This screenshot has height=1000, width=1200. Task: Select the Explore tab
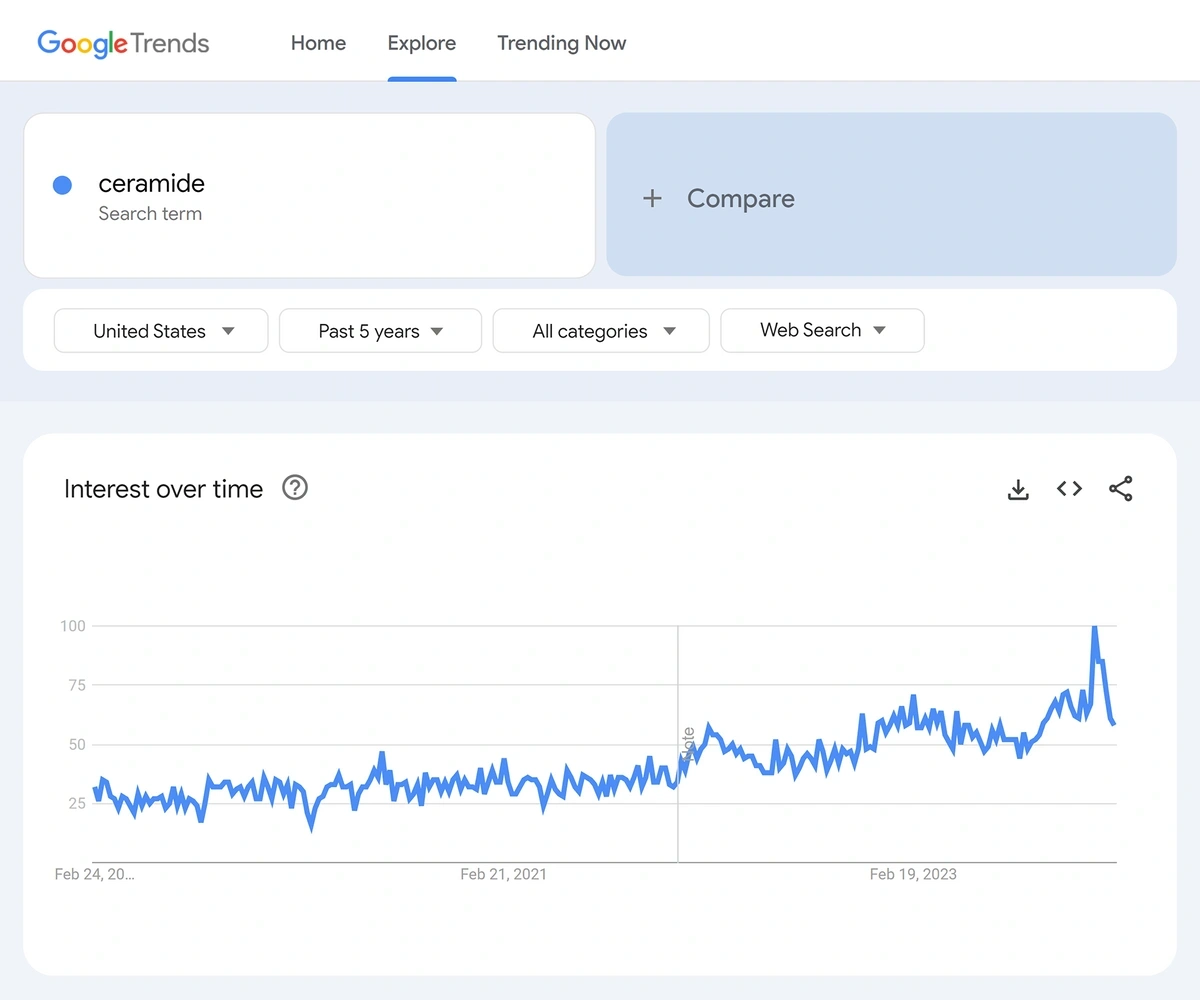pyautogui.click(x=421, y=43)
